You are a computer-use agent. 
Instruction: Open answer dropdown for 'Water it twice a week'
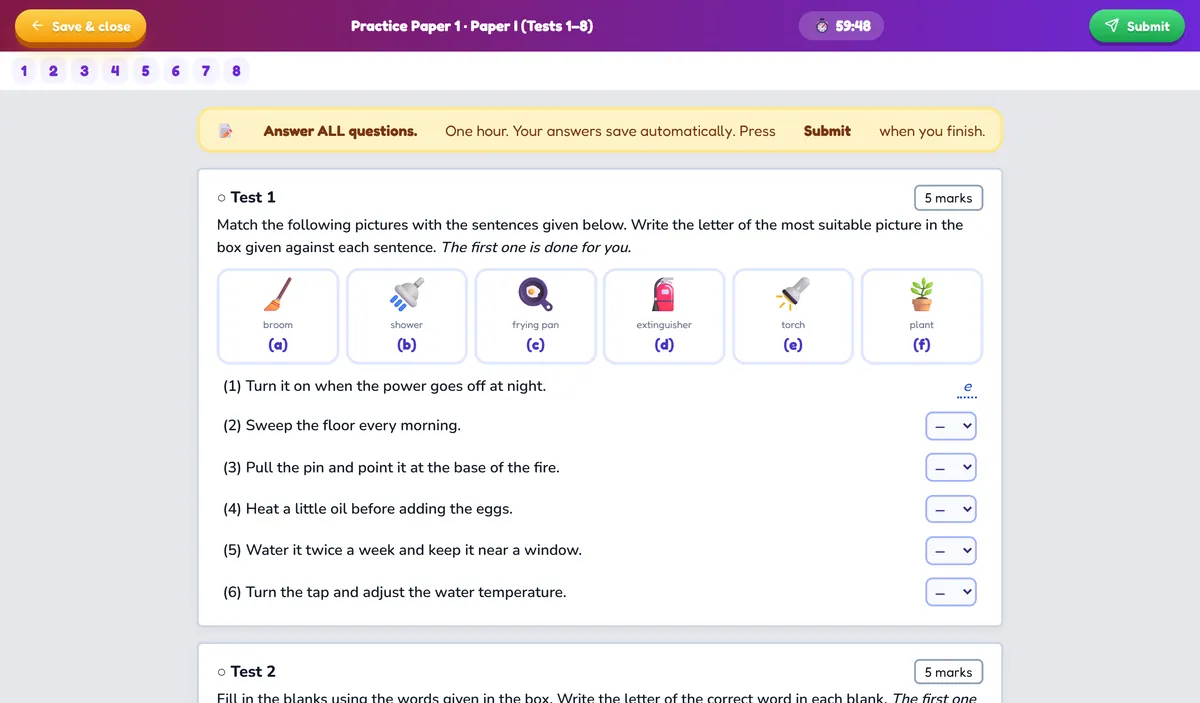[950, 551]
